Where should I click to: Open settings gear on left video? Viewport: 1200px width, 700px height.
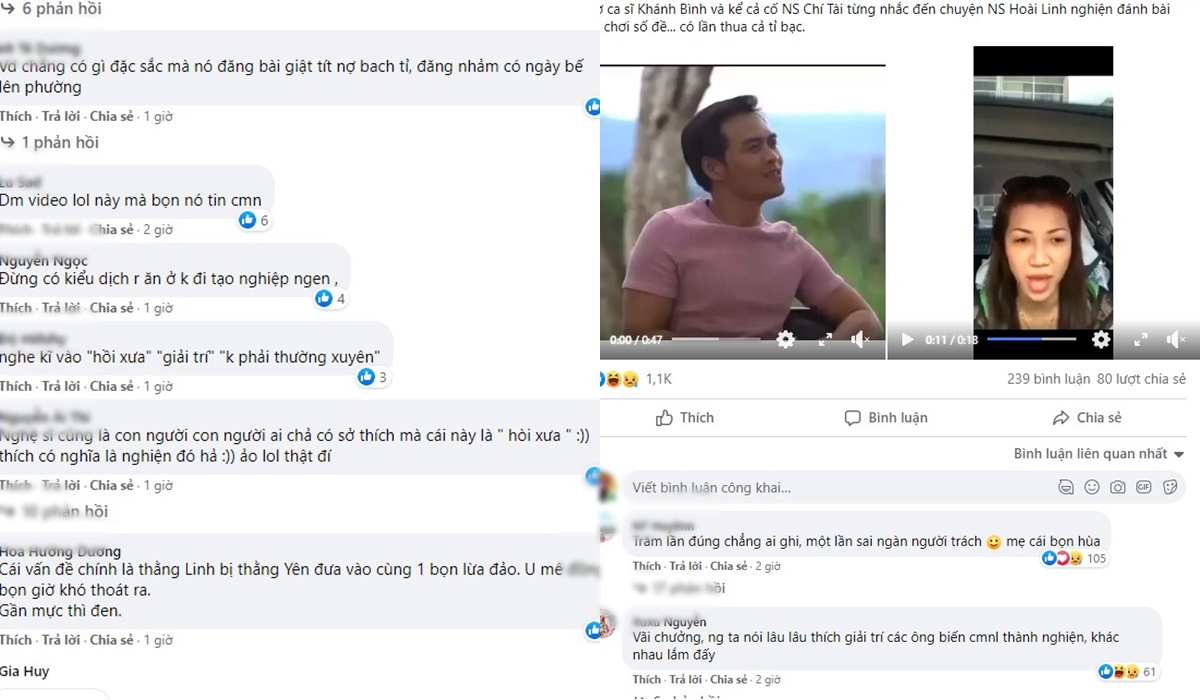tap(786, 340)
